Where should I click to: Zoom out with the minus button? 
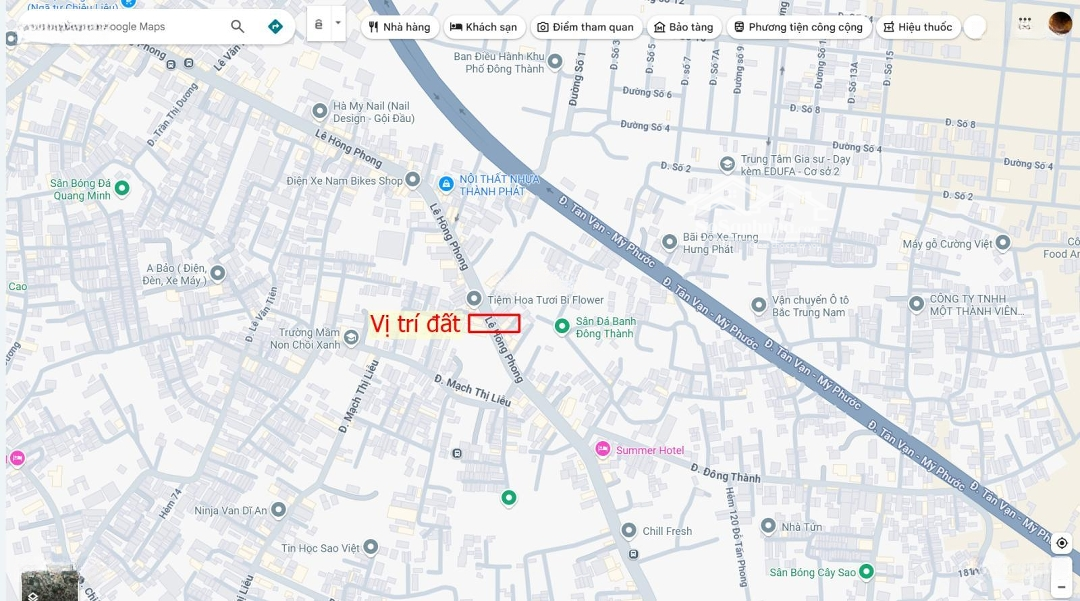(1062, 587)
